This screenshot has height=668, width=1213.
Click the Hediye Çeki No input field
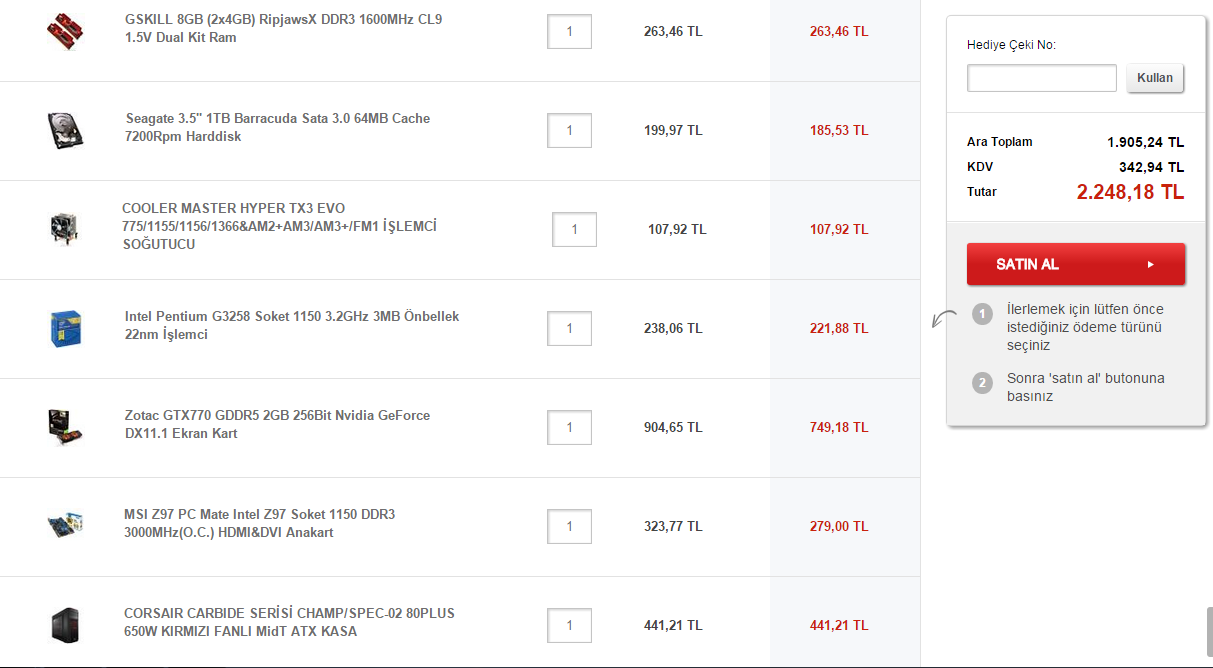point(1041,78)
